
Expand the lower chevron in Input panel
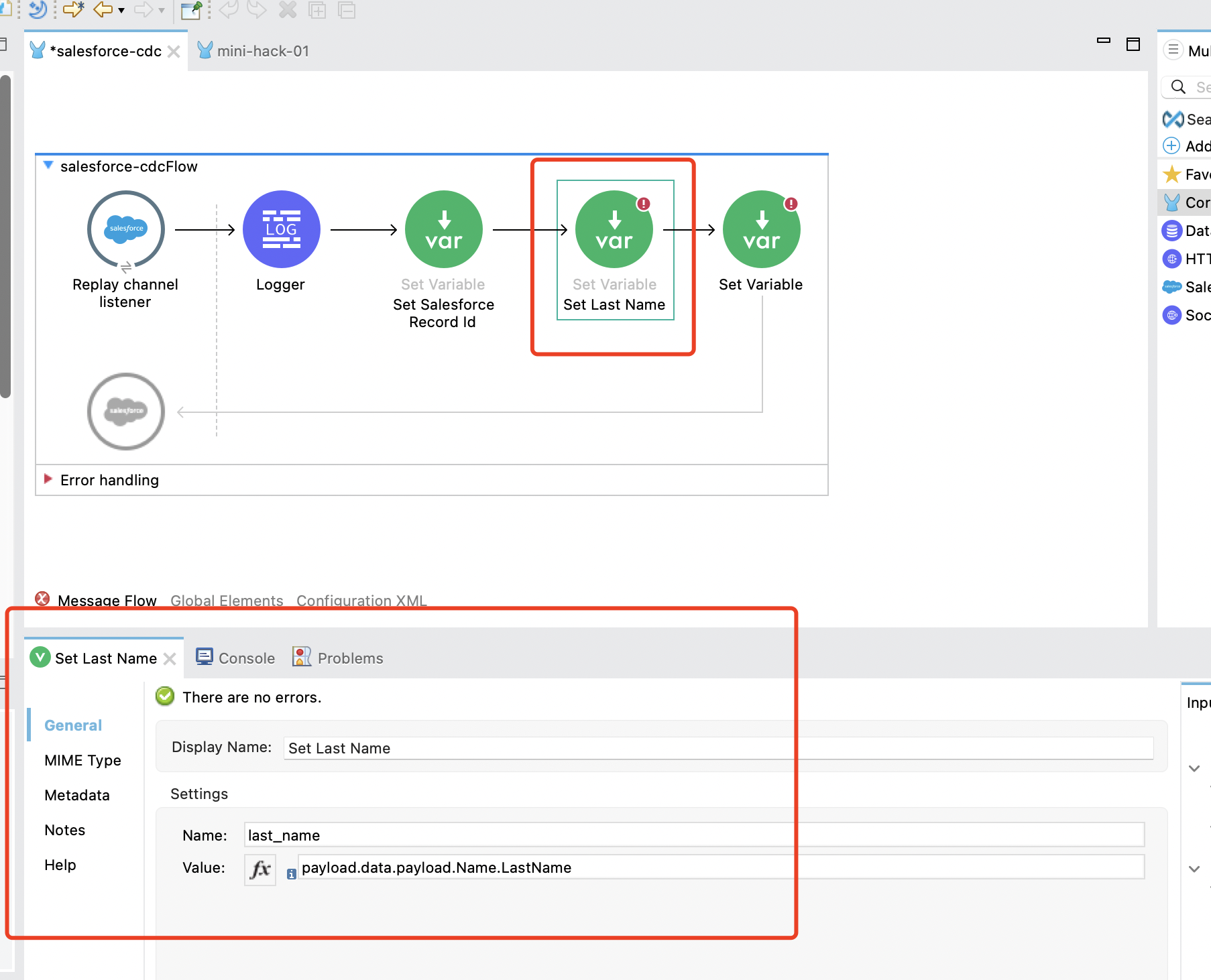pos(1194,869)
